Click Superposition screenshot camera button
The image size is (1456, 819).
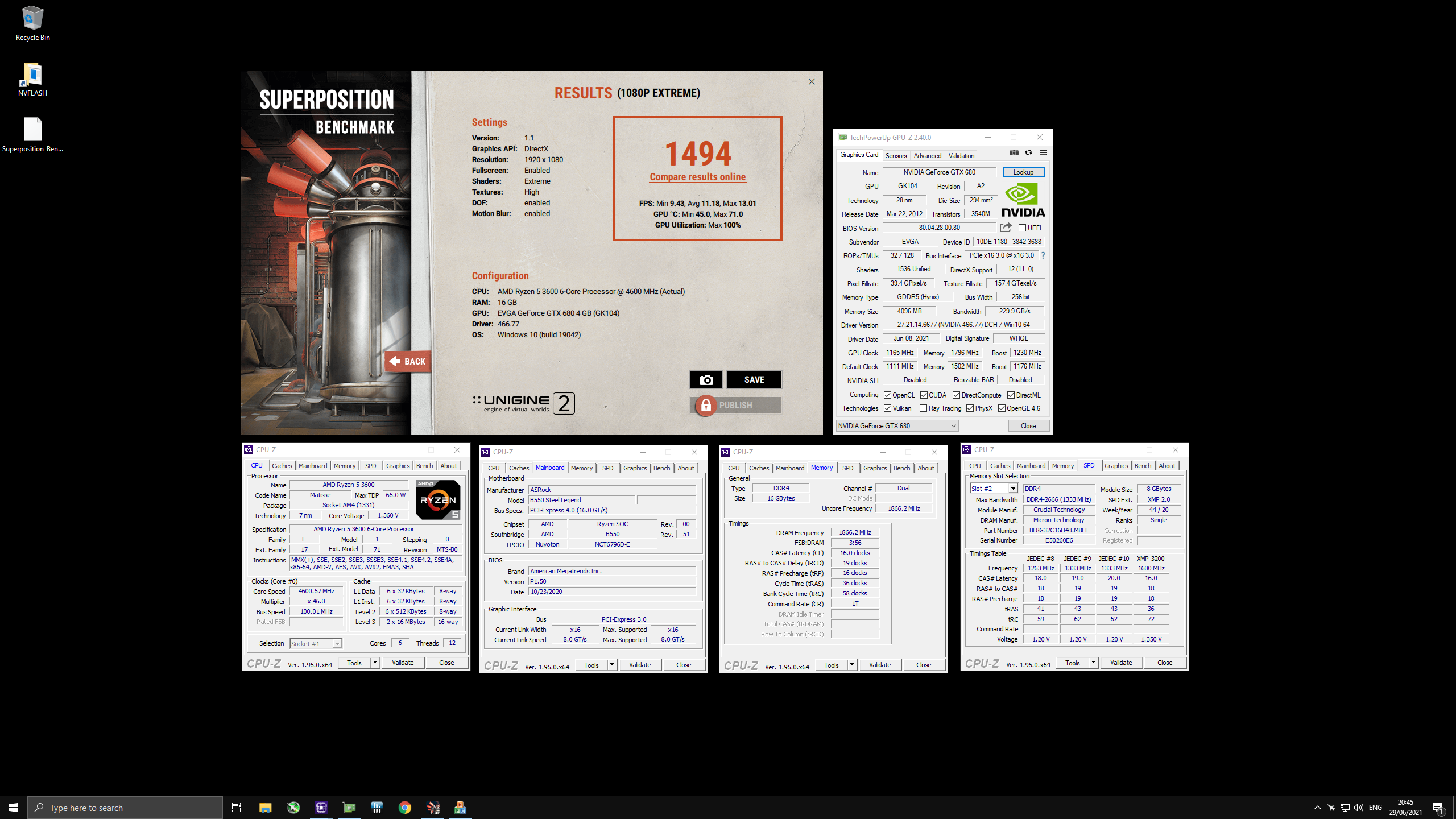(x=706, y=379)
